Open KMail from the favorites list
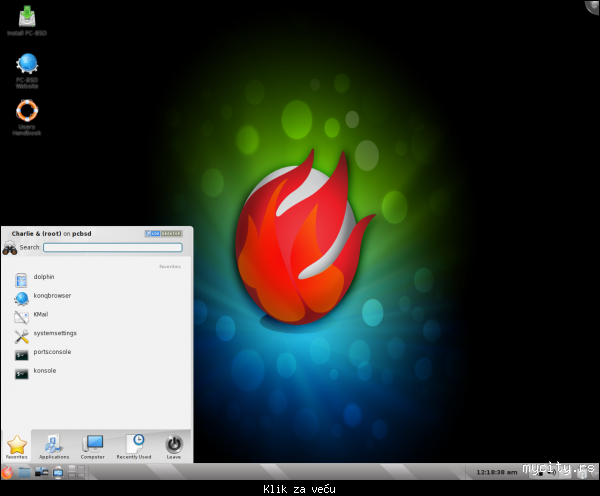This screenshot has height=496, width=600. 97,317
